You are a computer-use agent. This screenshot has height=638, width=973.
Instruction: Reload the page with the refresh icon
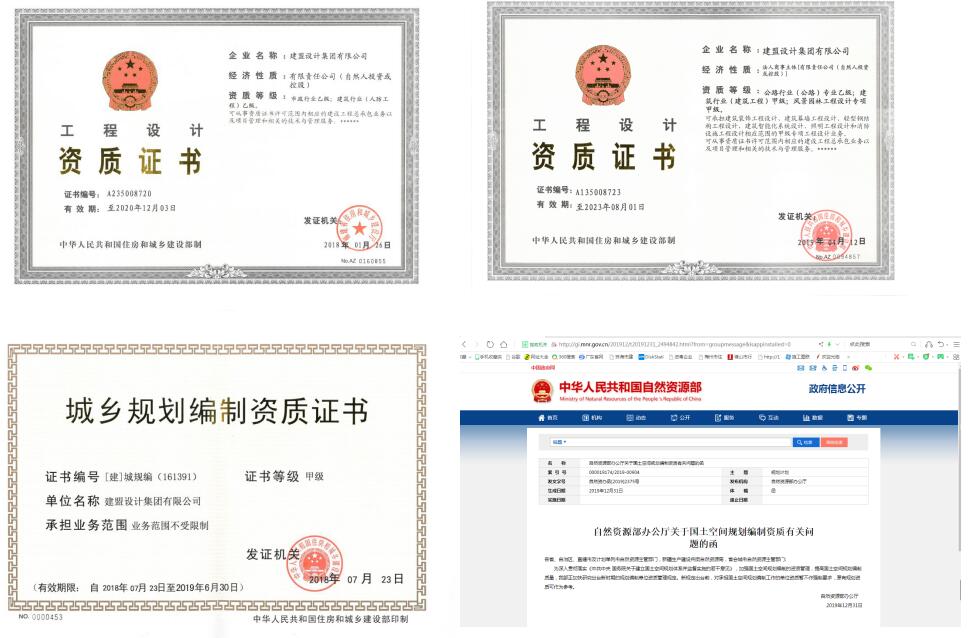[492, 344]
